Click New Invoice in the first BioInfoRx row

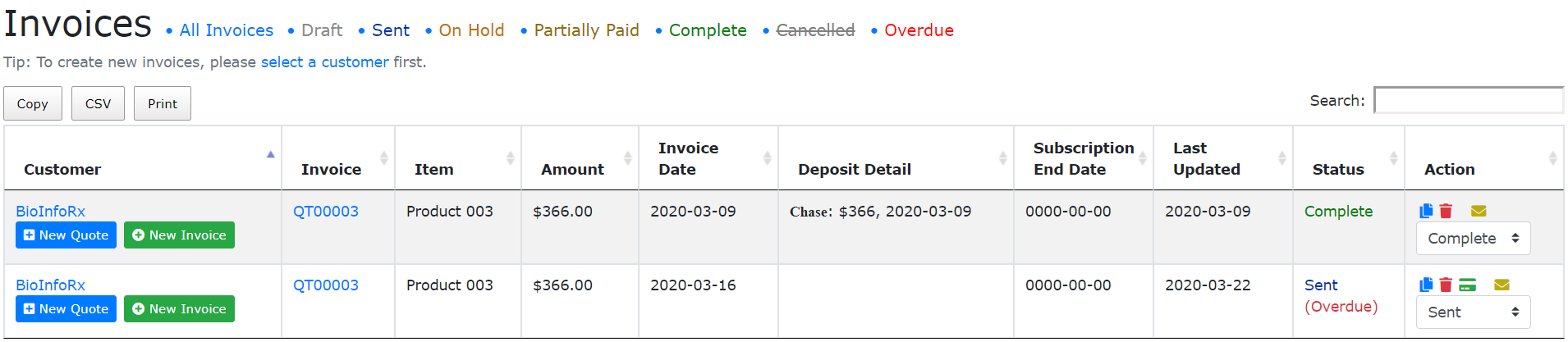click(x=179, y=235)
